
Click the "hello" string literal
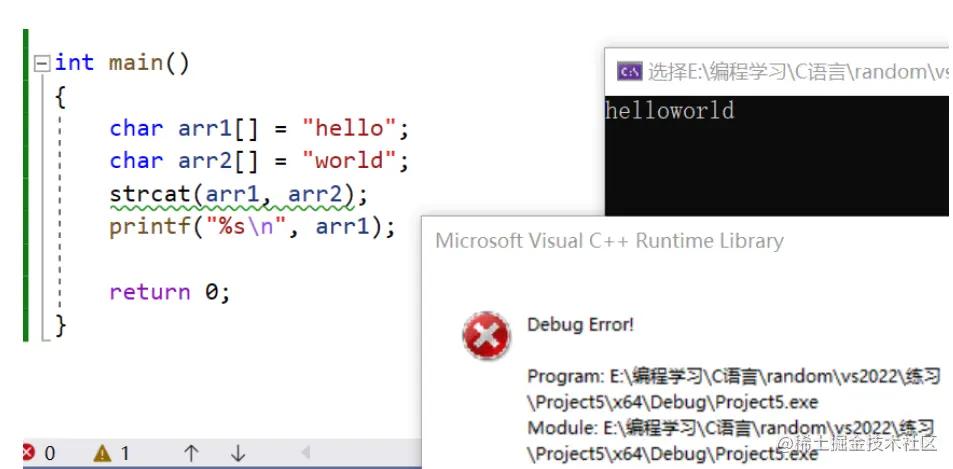pos(350,129)
